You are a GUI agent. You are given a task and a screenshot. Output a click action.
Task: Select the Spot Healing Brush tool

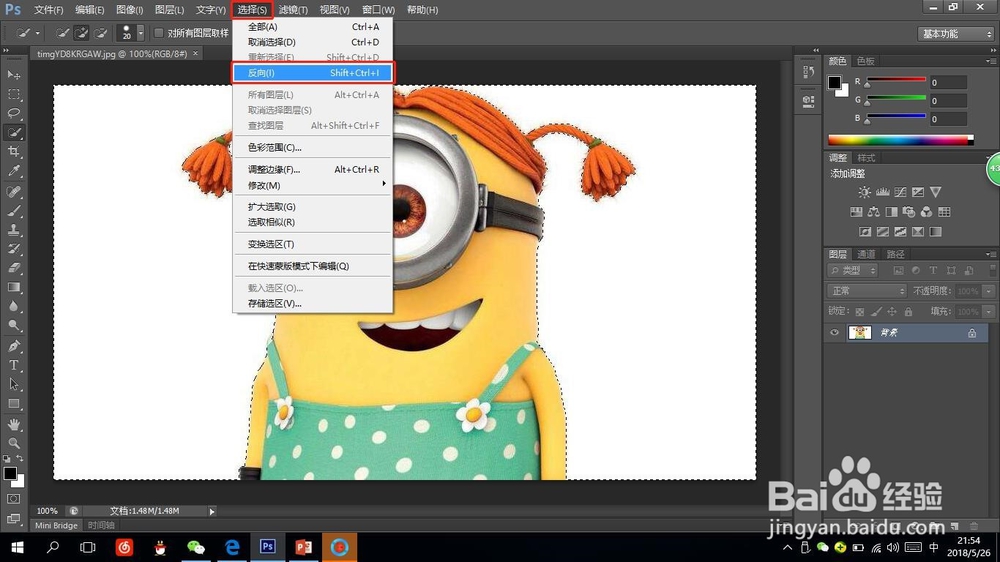[x=13, y=191]
